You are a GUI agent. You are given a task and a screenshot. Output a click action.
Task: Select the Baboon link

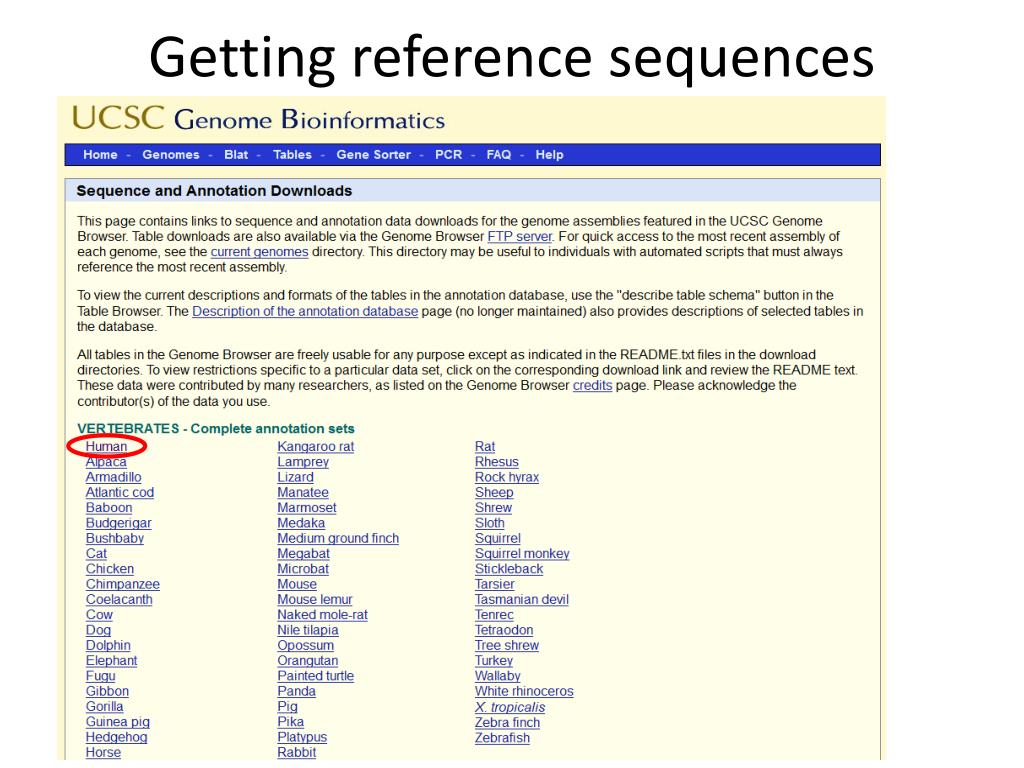tap(109, 508)
